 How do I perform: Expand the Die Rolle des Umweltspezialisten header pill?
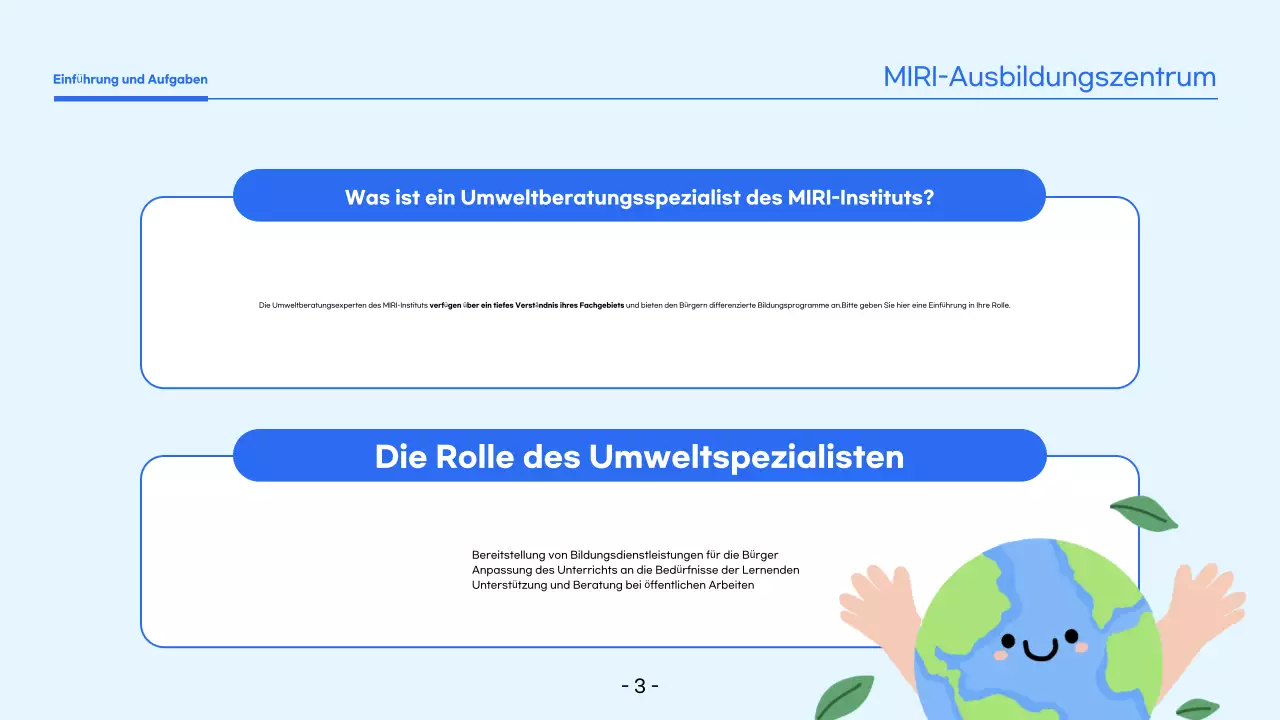639,456
